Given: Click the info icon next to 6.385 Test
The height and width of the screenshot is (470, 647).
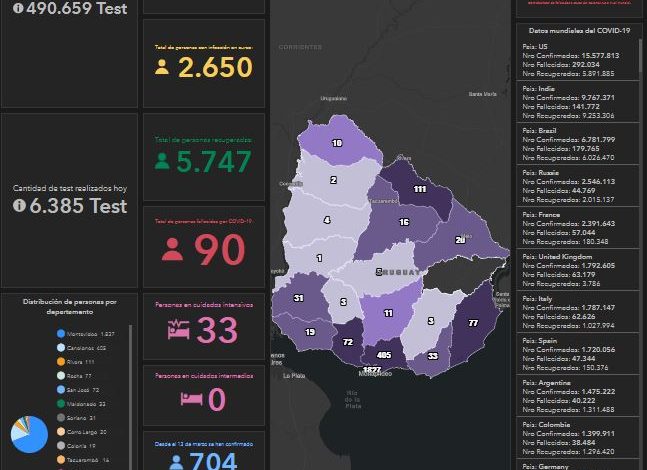Looking at the screenshot, I should [x=19, y=206].
